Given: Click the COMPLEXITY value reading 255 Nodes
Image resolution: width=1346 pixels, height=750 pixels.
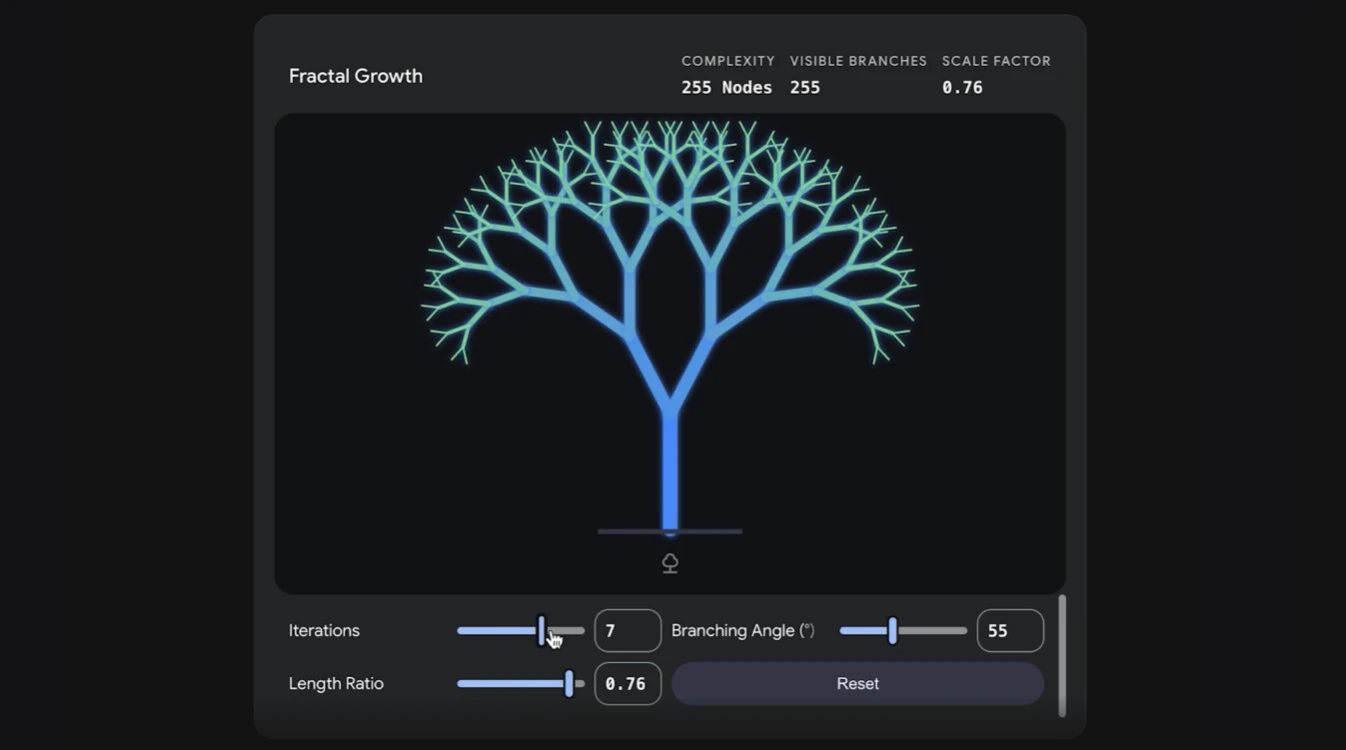Looking at the screenshot, I should (727, 87).
